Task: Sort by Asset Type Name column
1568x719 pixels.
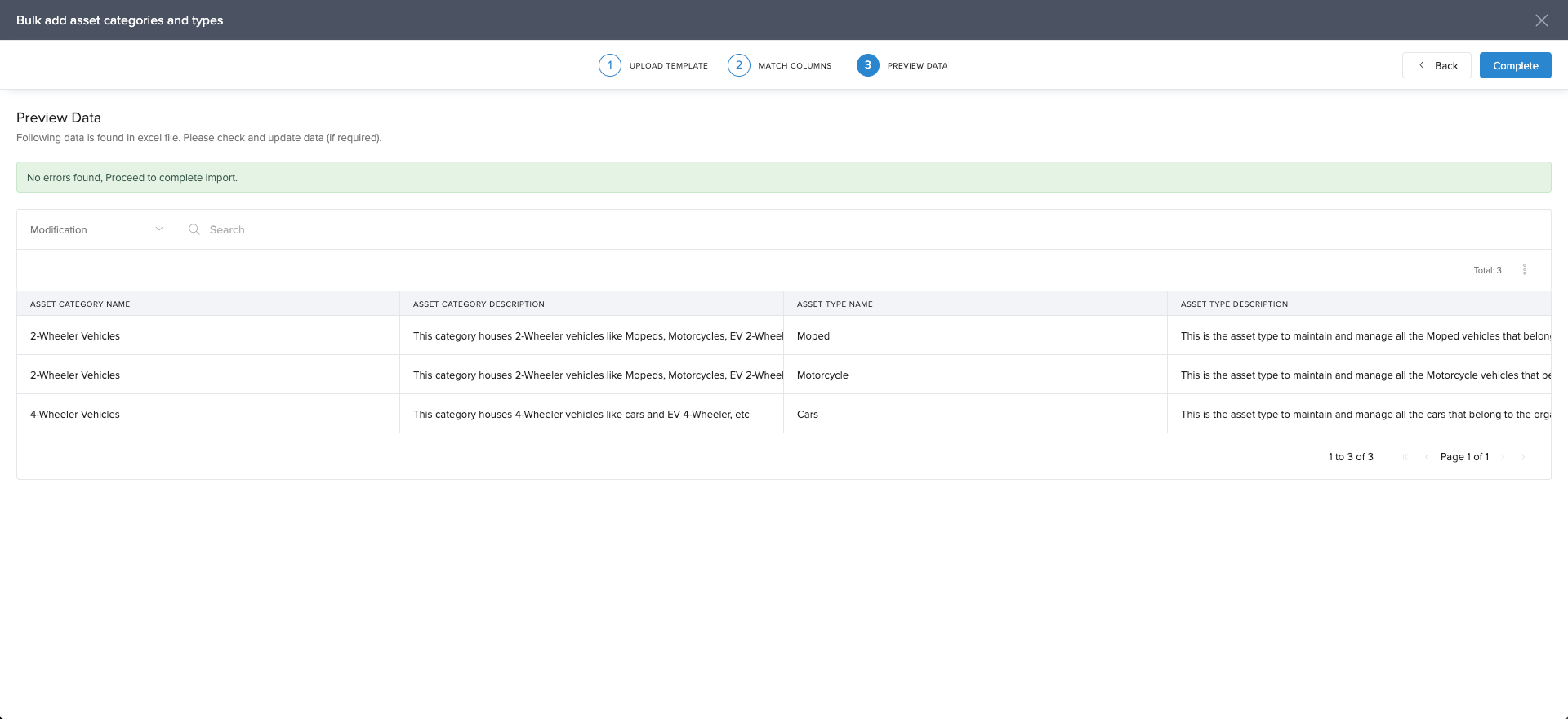Action: (x=835, y=304)
